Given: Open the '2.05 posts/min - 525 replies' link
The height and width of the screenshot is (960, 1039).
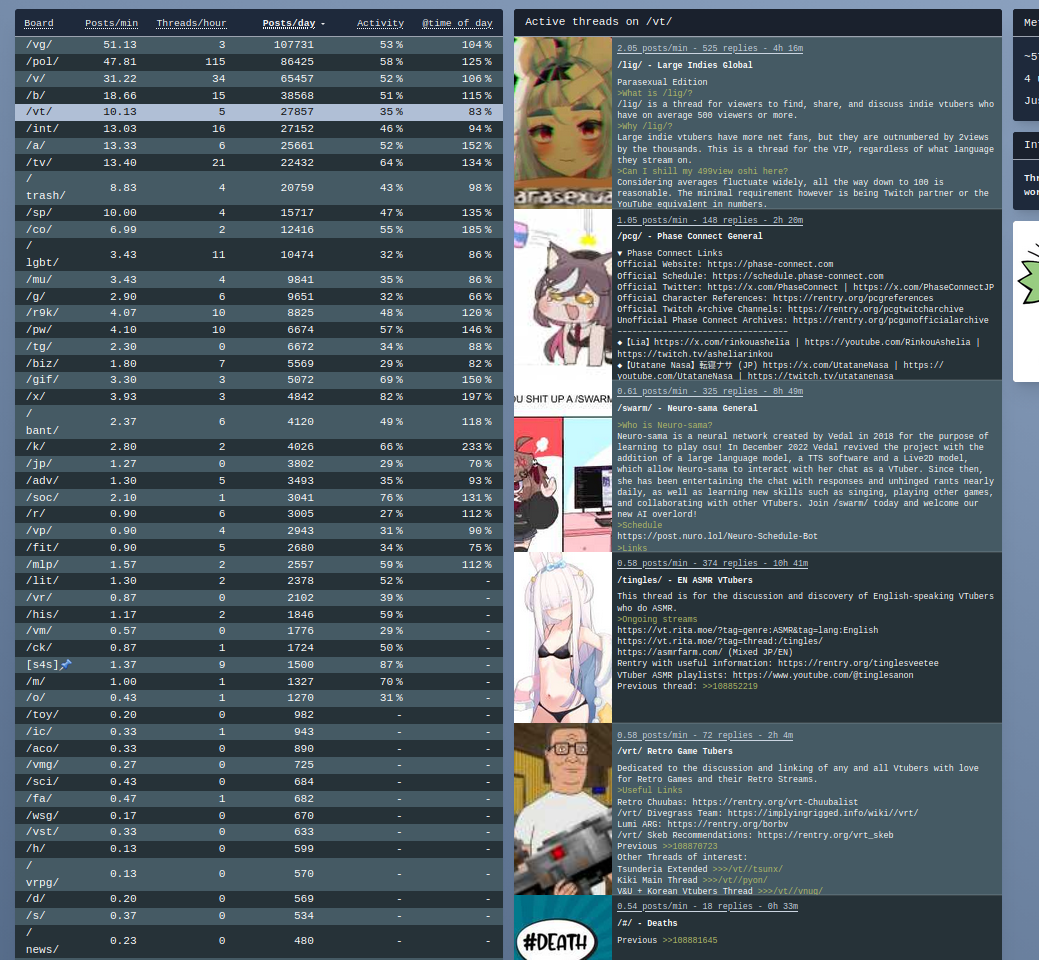Looking at the screenshot, I should point(710,48).
